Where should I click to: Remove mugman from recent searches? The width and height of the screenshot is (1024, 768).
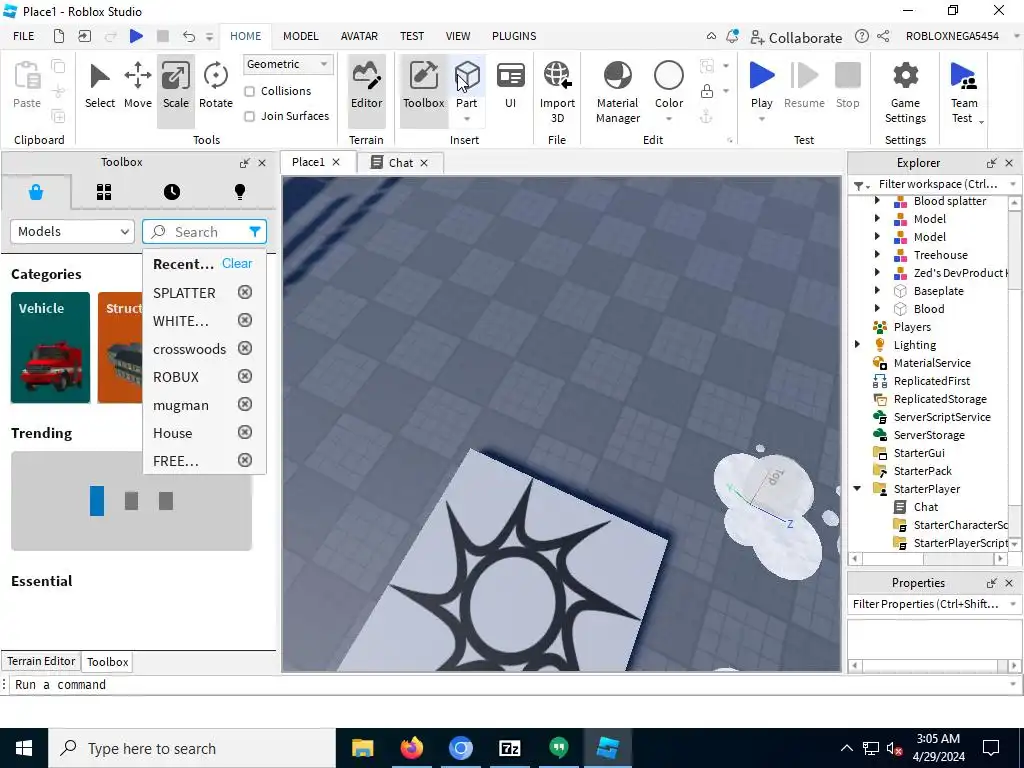tap(245, 404)
